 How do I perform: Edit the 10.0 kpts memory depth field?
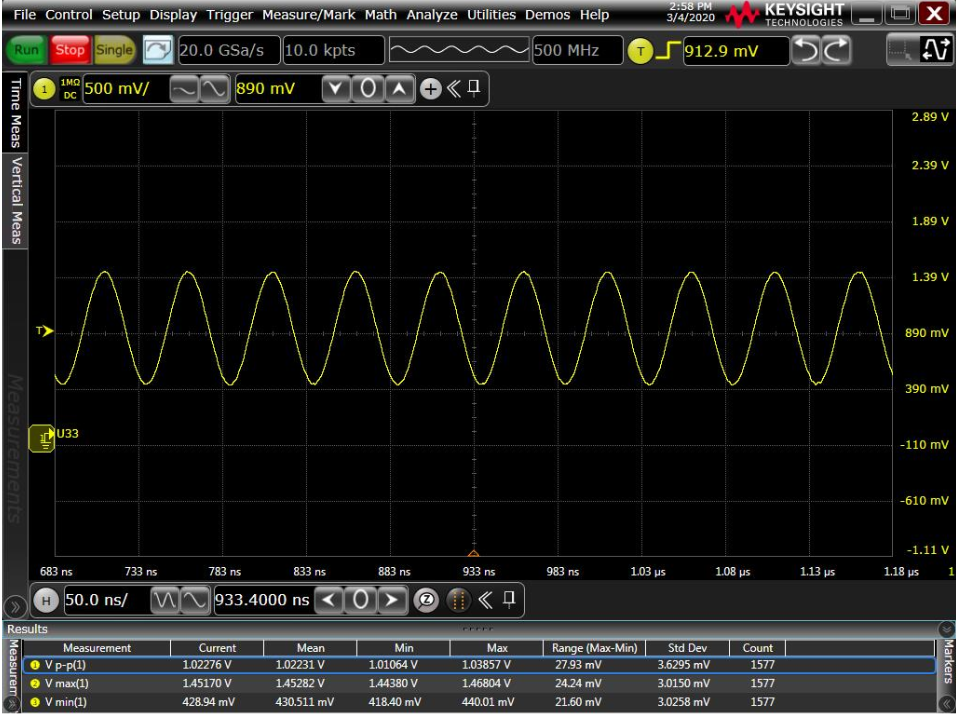click(x=333, y=51)
